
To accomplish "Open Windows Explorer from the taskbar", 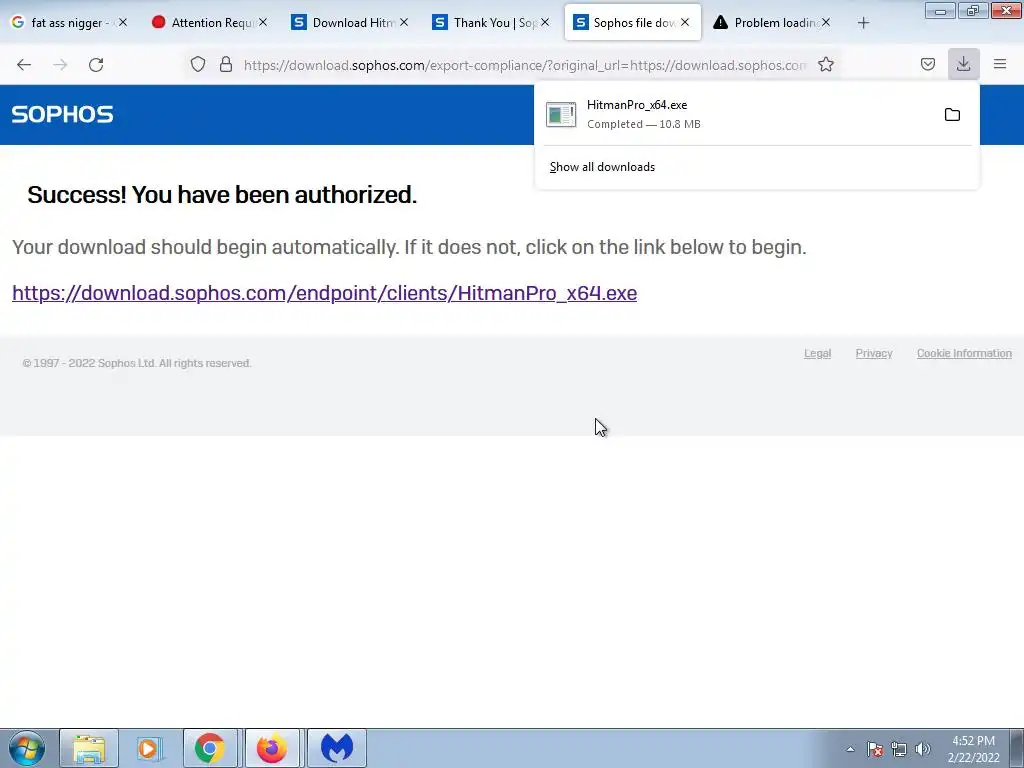I will point(89,748).
